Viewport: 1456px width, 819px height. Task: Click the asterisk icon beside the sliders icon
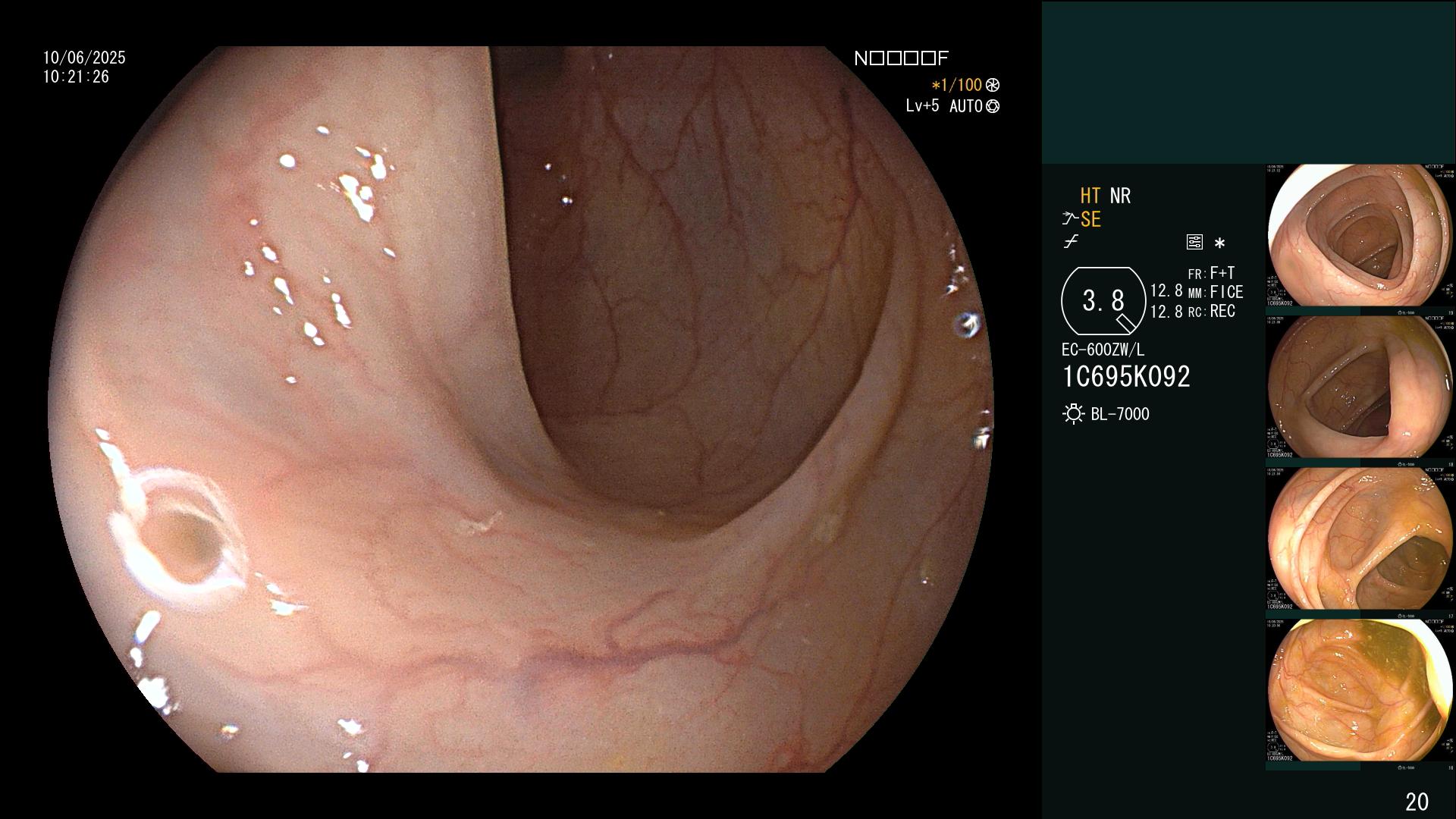click(1219, 243)
